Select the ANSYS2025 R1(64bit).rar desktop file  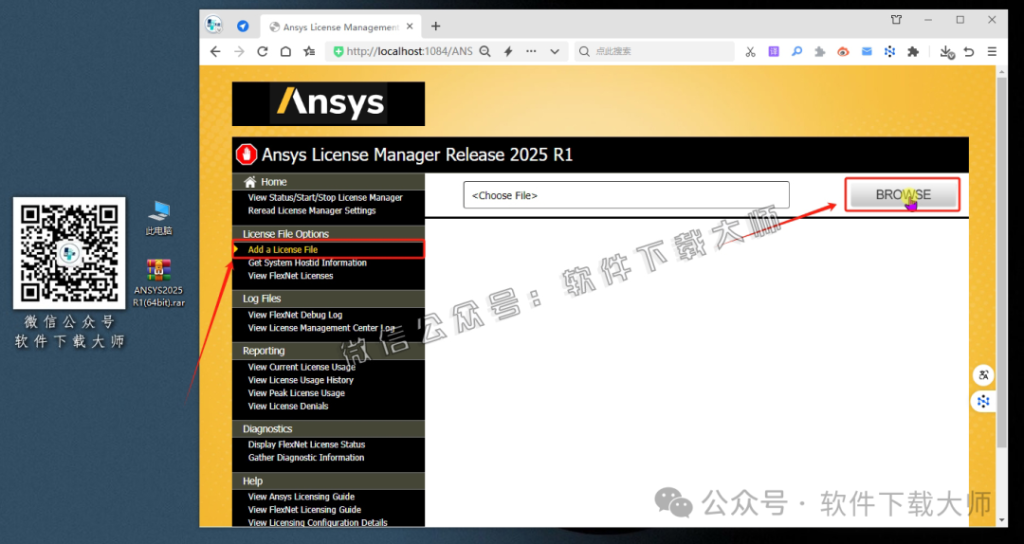coord(159,283)
